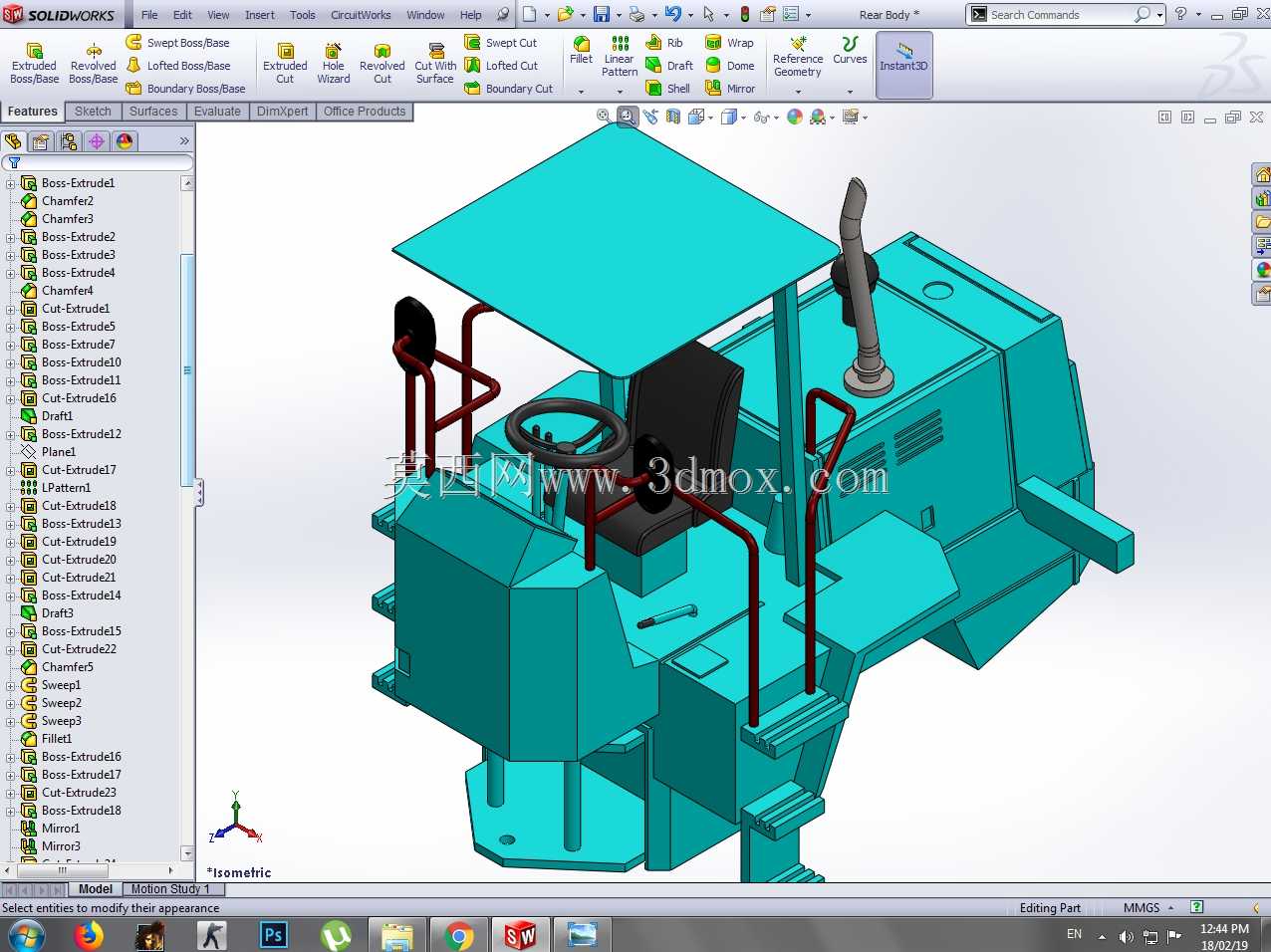Click the Lofted Cut tool
Image resolution: width=1271 pixels, height=952 pixels.
coord(501,66)
